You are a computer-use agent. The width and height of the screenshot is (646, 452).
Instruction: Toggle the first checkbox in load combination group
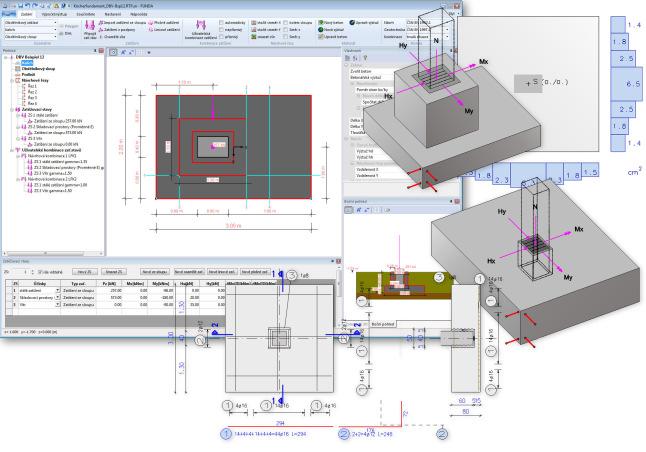pos(222,23)
